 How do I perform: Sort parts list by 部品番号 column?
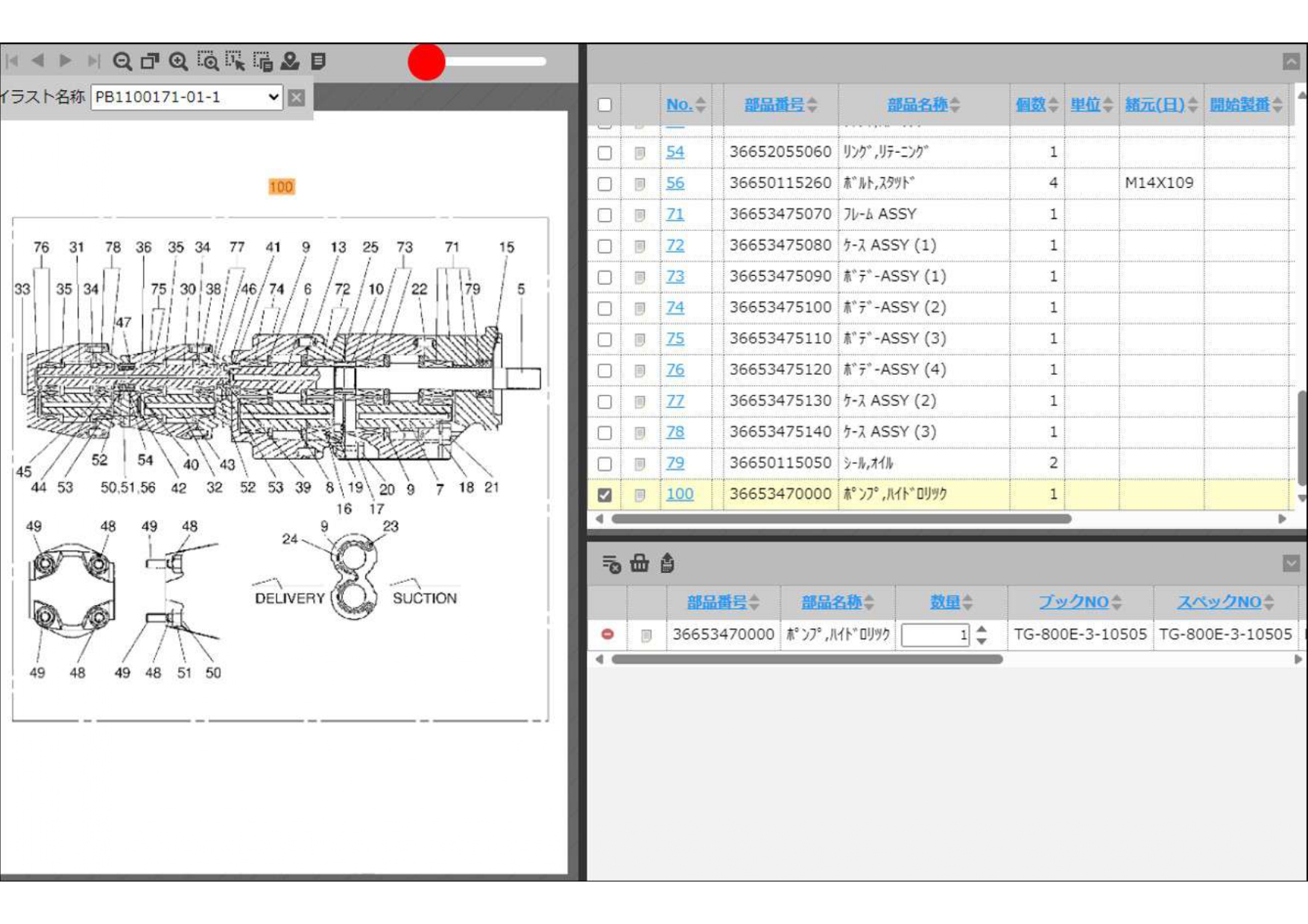point(774,105)
